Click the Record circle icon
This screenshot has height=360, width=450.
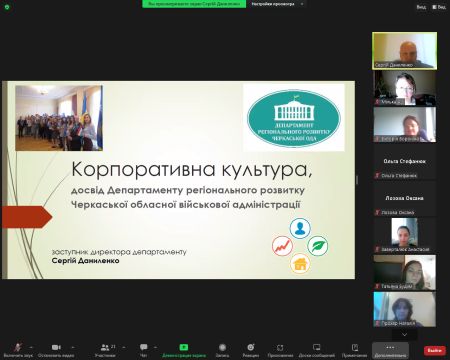point(222,347)
